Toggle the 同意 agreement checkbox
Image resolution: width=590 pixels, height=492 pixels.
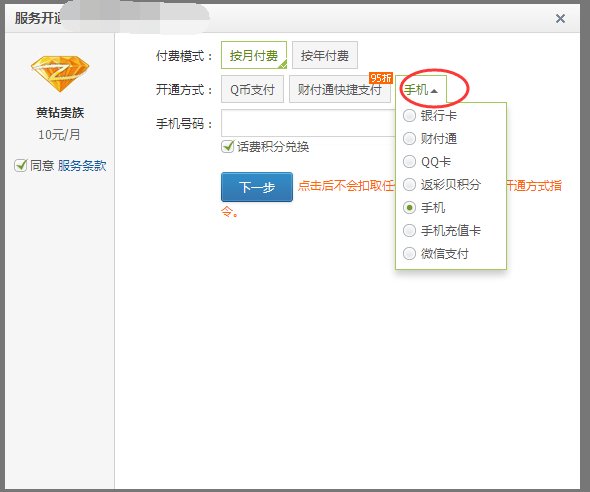tap(20, 165)
